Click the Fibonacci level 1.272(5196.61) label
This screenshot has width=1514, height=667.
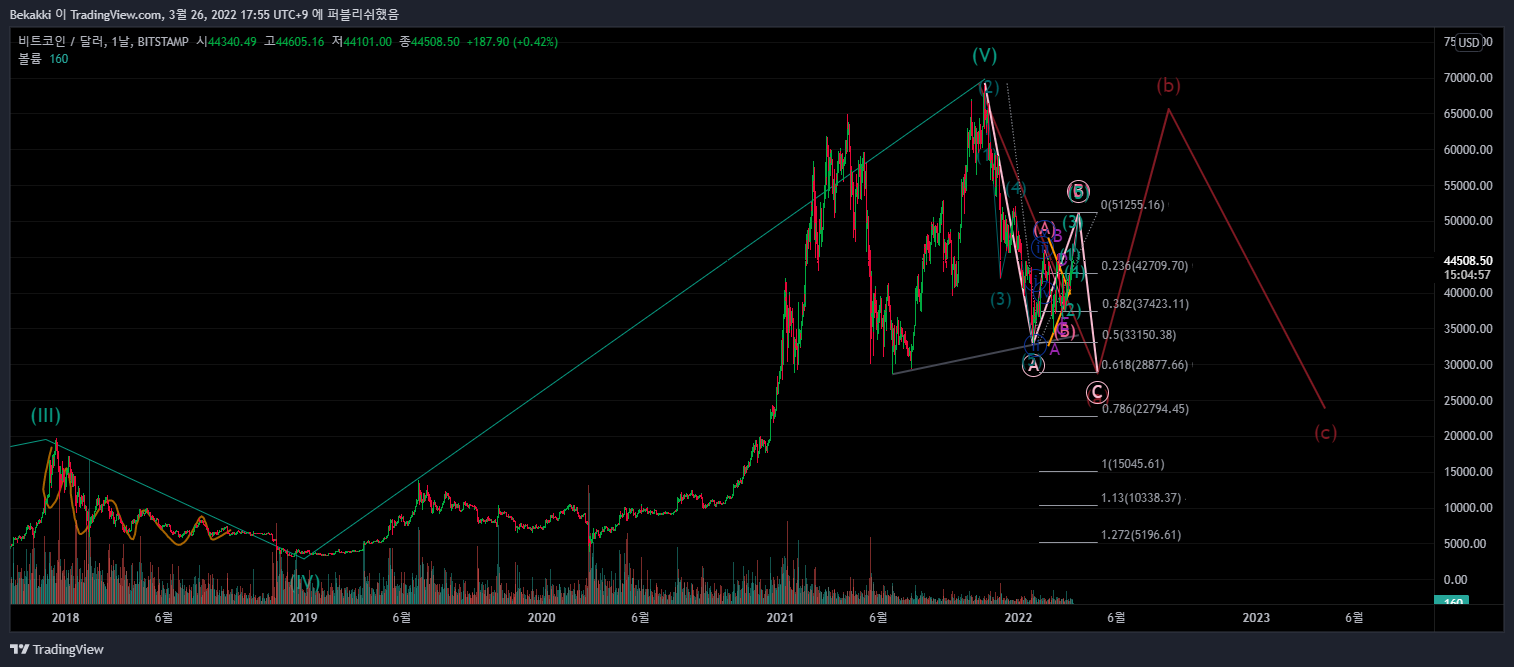(1141, 535)
